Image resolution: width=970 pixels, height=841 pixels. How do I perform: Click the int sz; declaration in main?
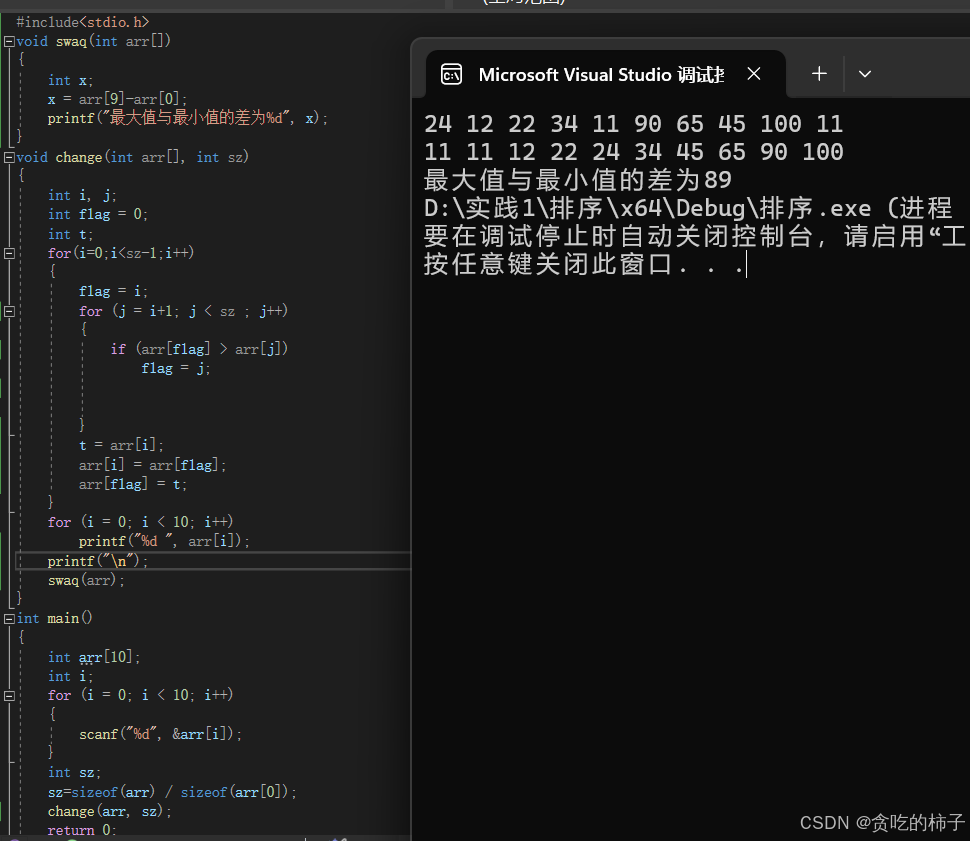click(x=74, y=773)
